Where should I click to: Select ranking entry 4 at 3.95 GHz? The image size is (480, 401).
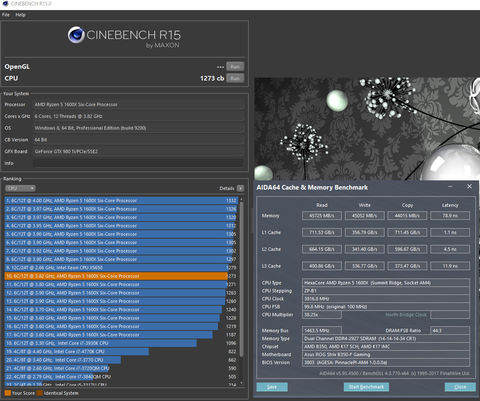point(121,226)
